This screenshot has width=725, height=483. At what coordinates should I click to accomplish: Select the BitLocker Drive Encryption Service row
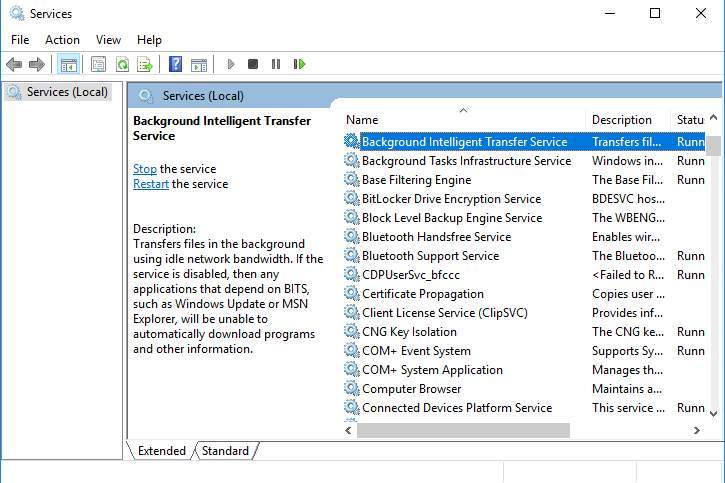point(451,199)
